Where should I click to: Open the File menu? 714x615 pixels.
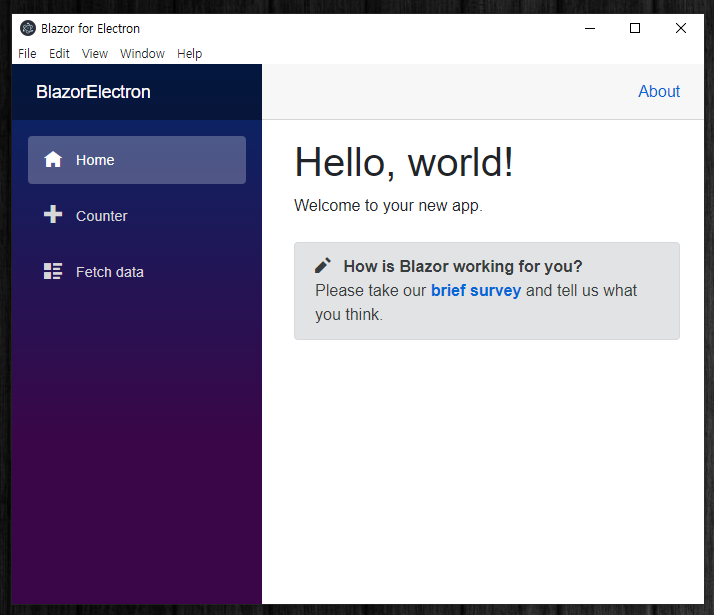pos(27,54)
